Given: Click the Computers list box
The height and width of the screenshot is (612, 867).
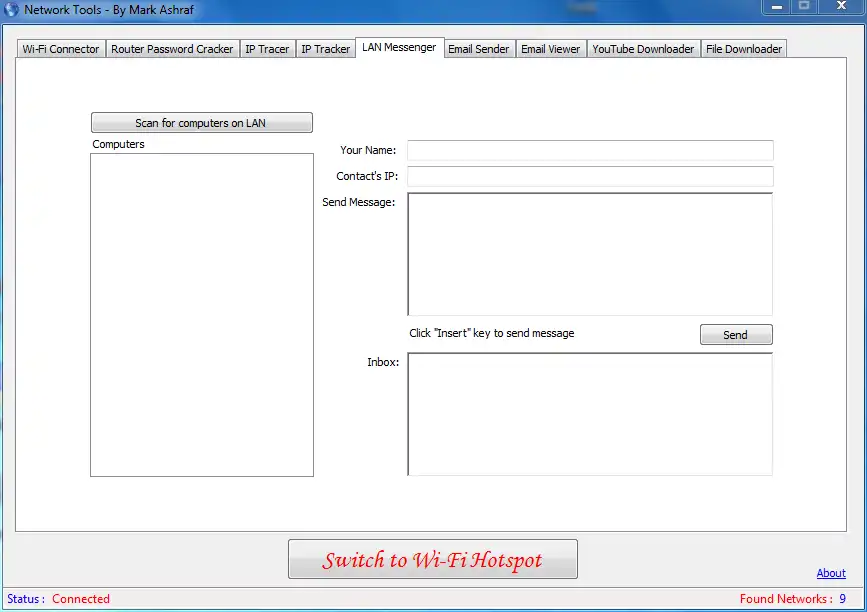Looking at the screenshot, I should (x=202, y=315).
